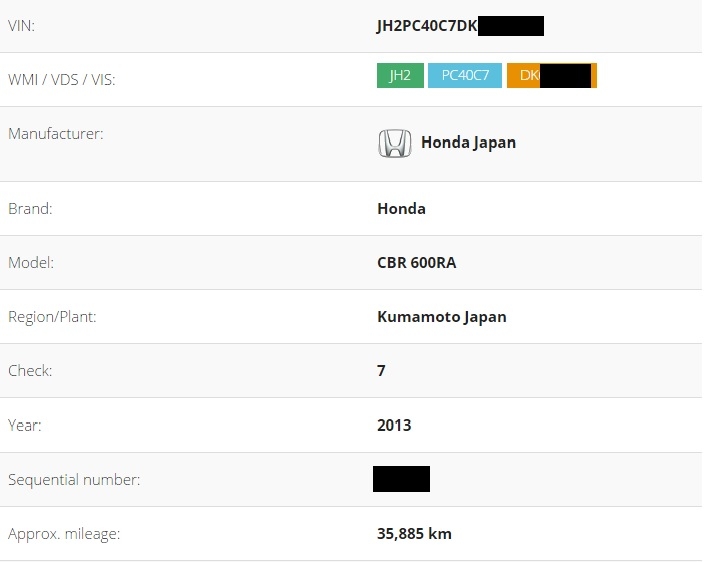Select the check digit value '7'
Screen dimensions: 715x562
click(x=381, y=370)
